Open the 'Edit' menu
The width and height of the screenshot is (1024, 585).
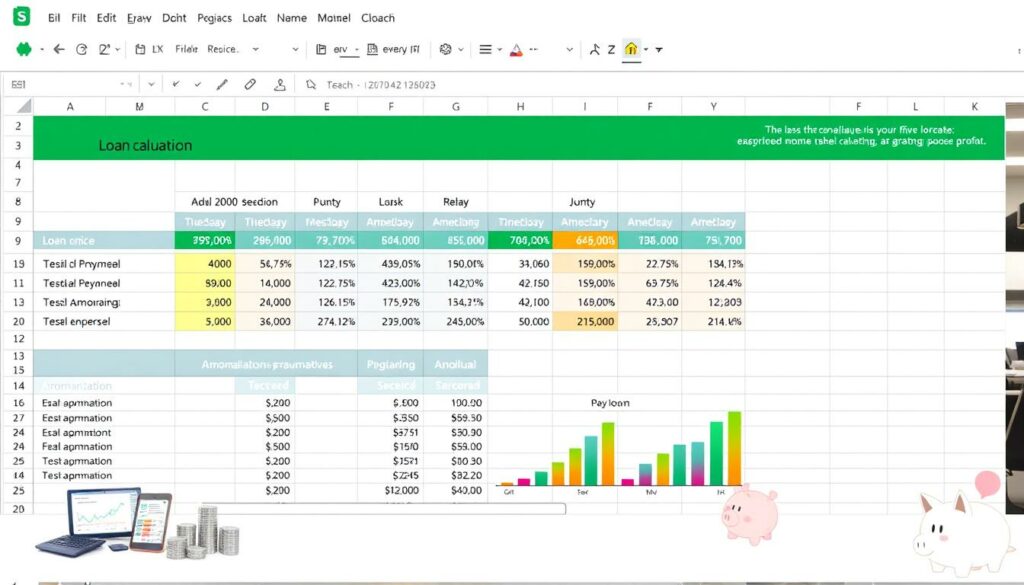[106, 18]
